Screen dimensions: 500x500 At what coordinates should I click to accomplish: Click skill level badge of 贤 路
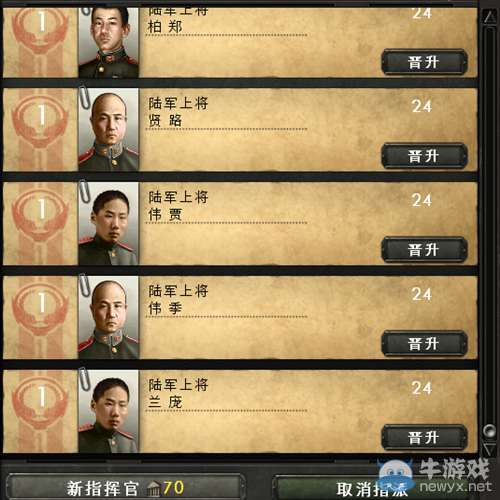[x=41, y=120]
